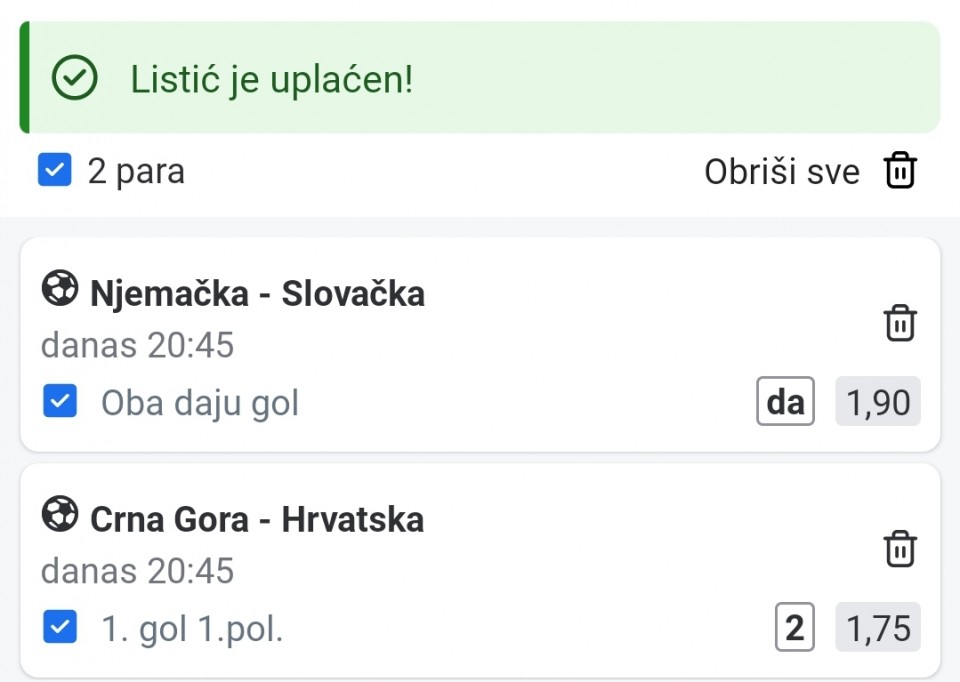Click the 2 para label text
Image resolution: width=960 pixels, height=682 pixels.
click(136, 171)
